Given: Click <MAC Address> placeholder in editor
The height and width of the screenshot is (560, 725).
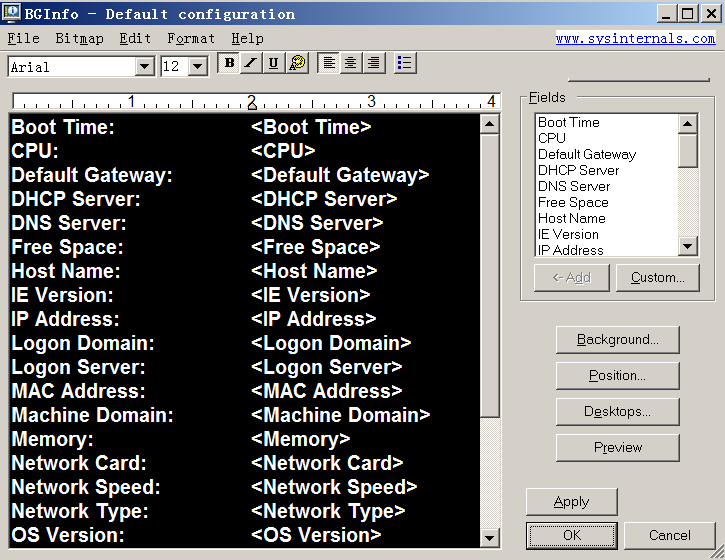Looking at the screenshot, I should click(326, 391).
